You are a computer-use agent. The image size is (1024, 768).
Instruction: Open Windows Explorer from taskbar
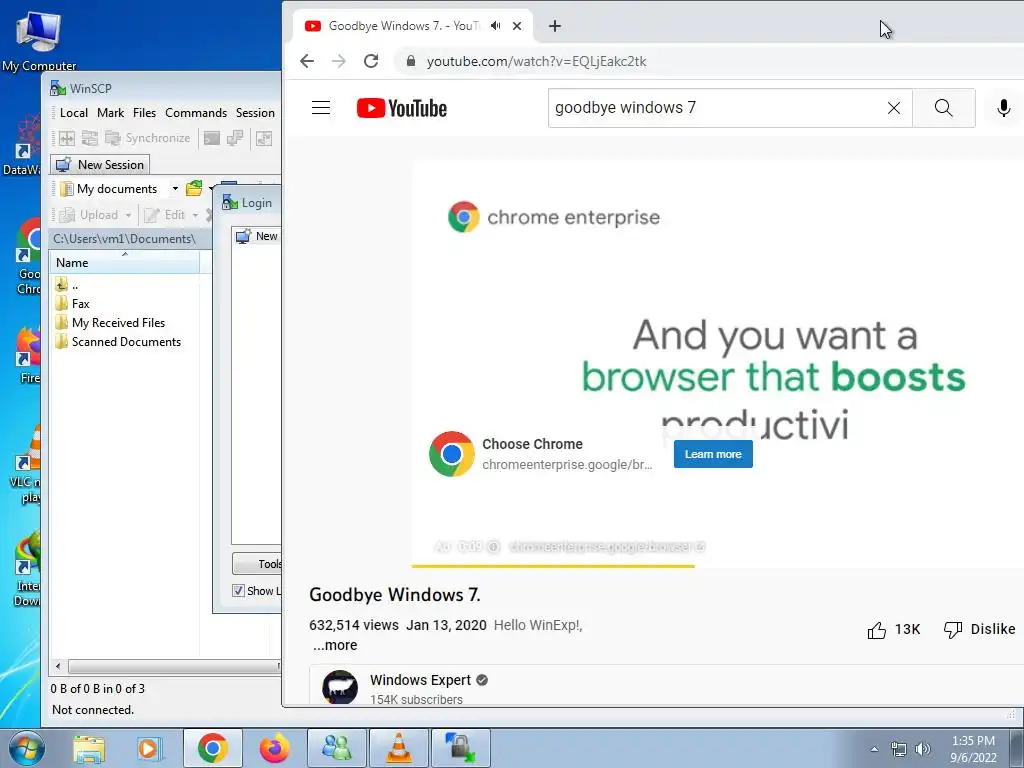pyautogui.click(x=89, y=748)
